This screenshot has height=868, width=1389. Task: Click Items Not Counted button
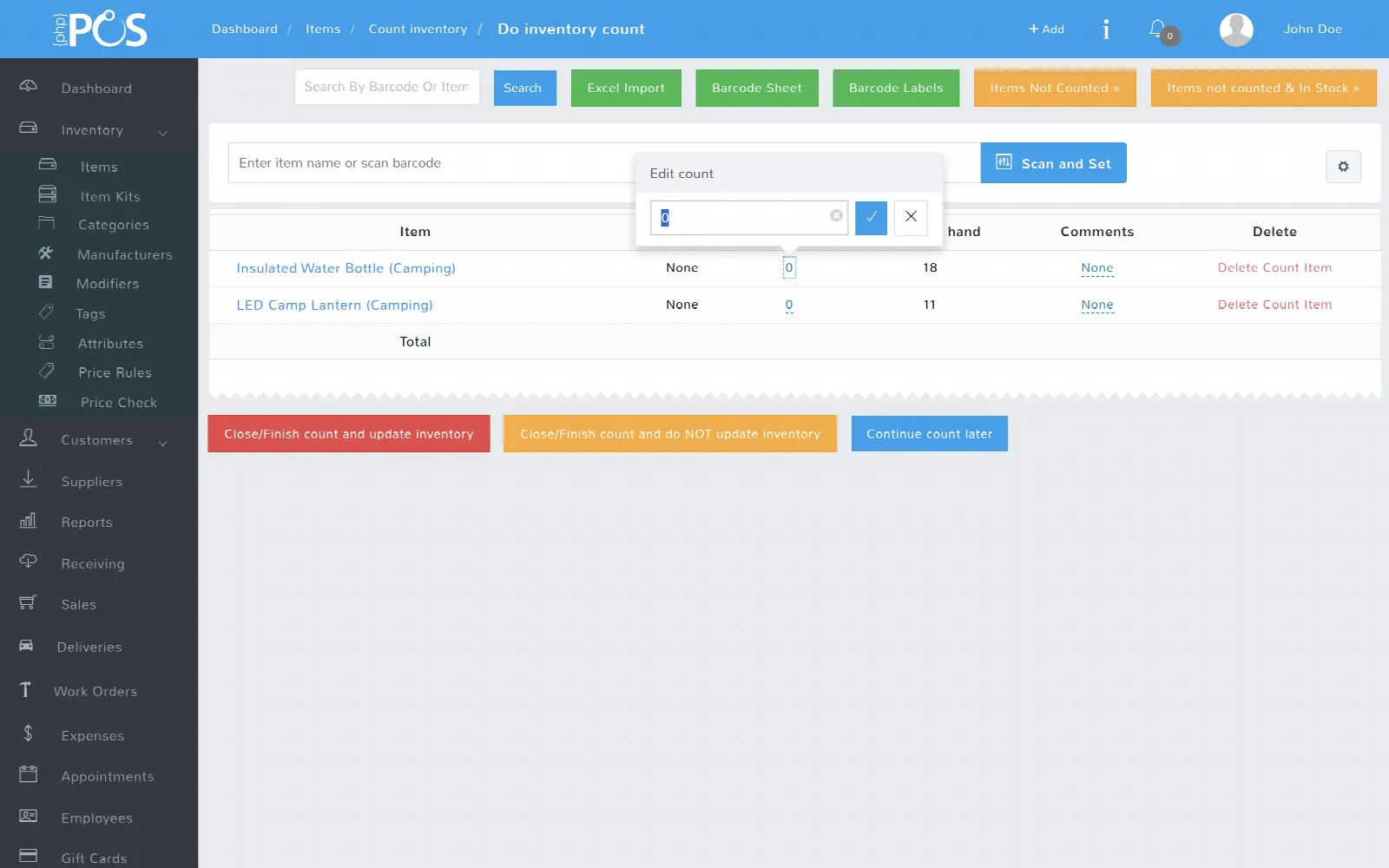(x=1055, y=88)
